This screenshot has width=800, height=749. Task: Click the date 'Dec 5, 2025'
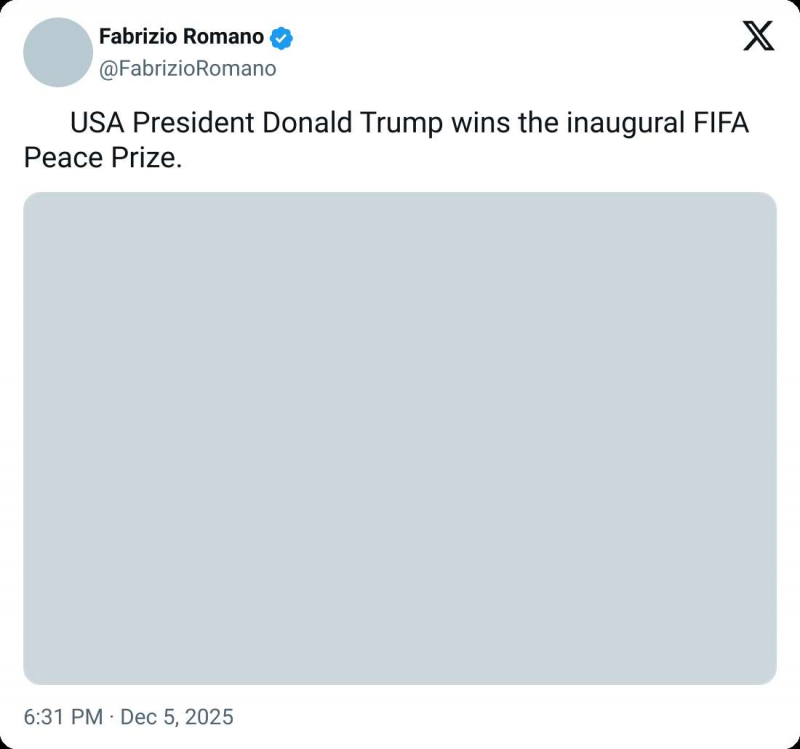click(177, 717)
